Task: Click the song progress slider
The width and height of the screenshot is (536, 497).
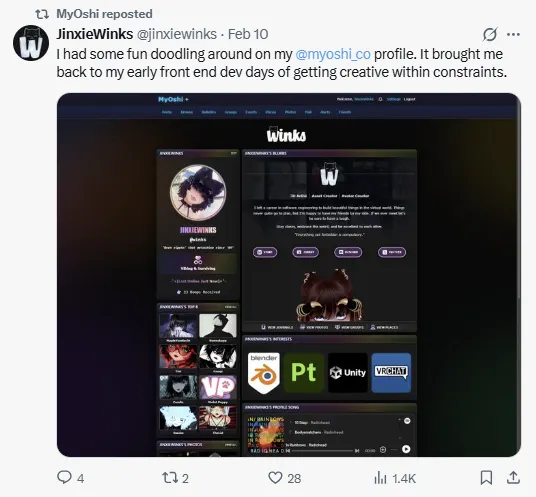Action: pyautogui.click(x=322, y=451)
